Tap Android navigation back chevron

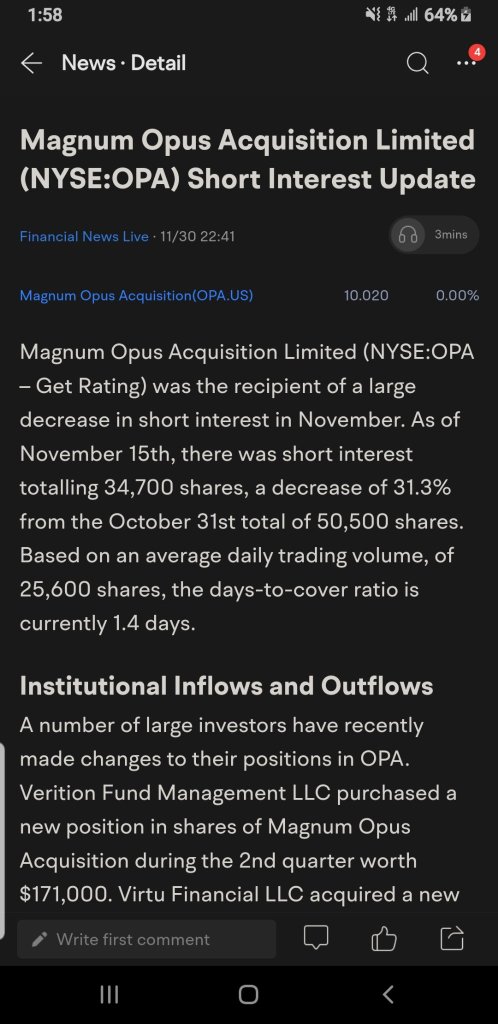coord(388,995)
